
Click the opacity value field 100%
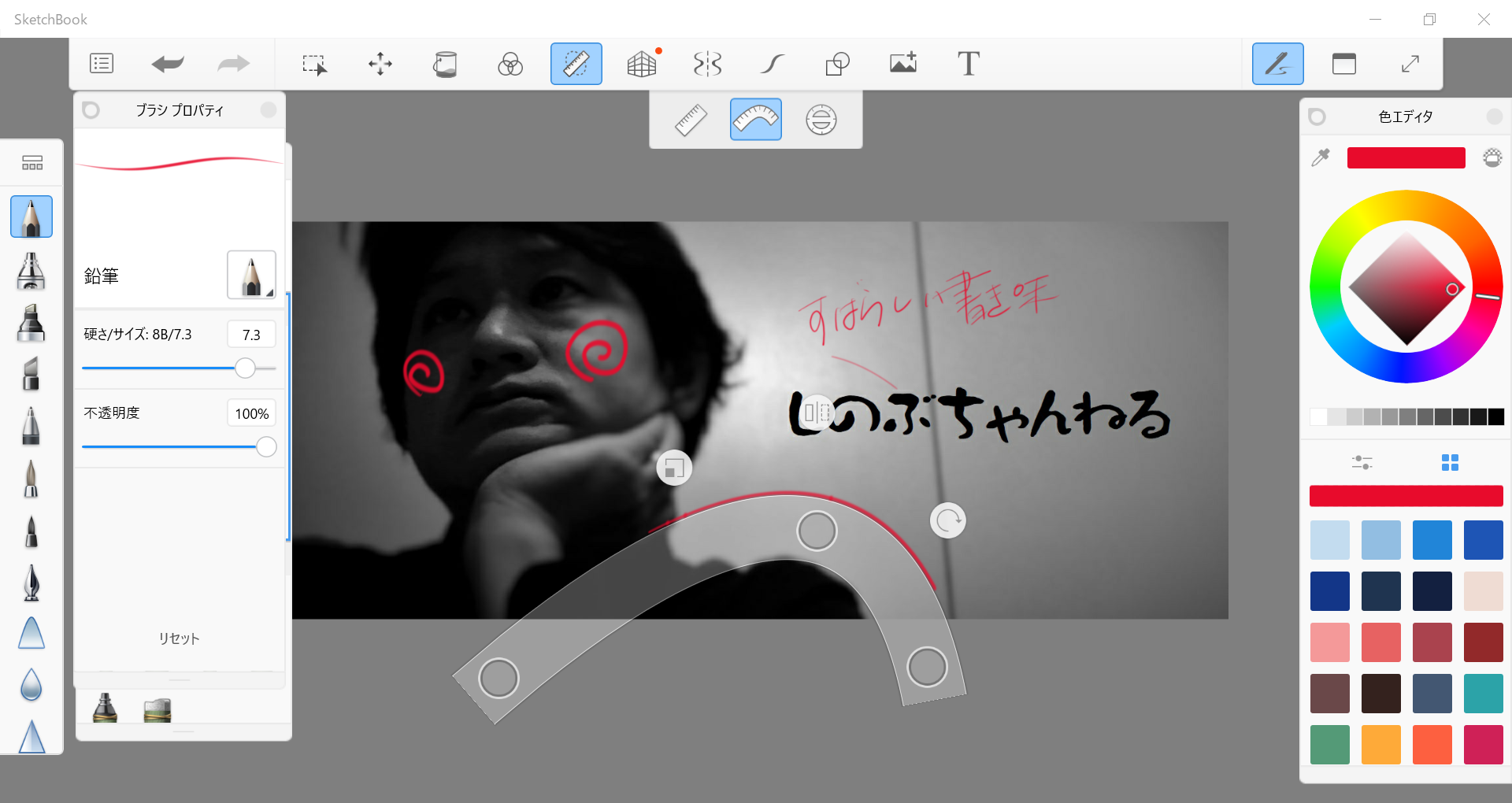coord(251,413)
